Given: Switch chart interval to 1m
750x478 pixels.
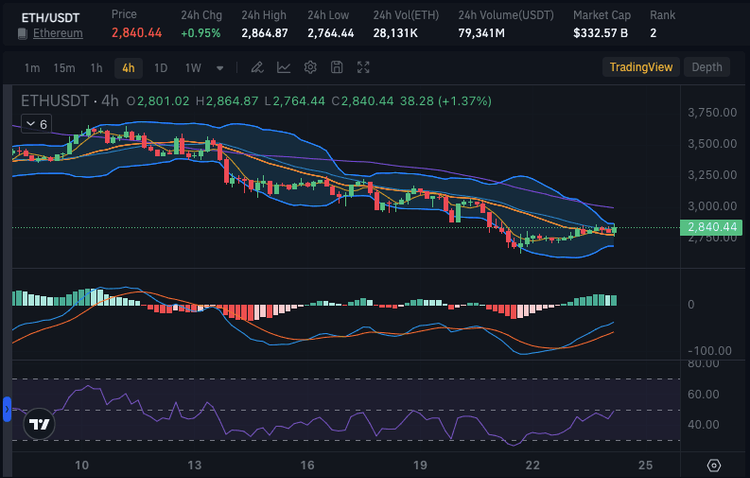Looking at the screenshot, I should coord(32,68).
